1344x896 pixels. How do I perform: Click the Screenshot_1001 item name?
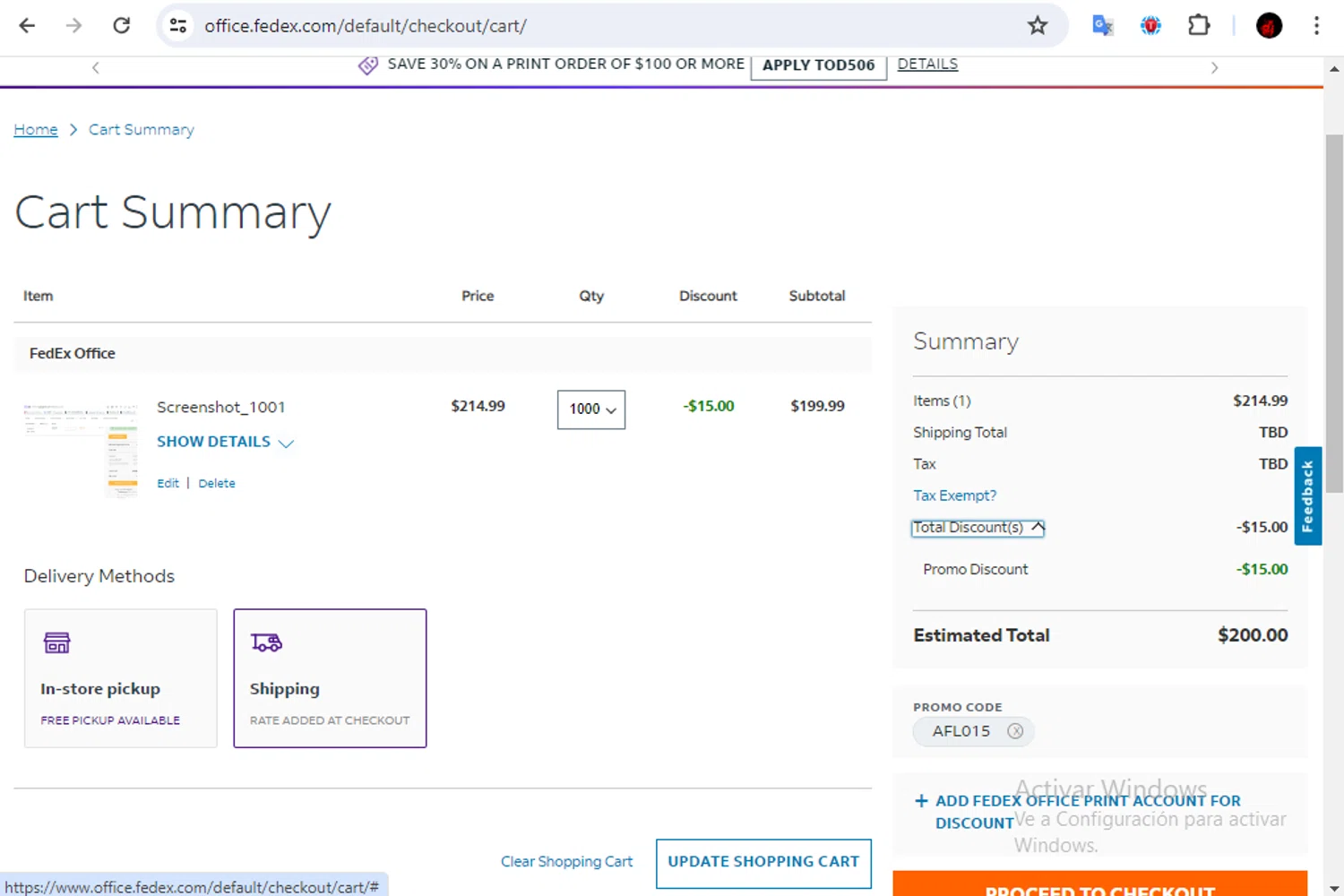pyautogui.click(x=220, y=407)
